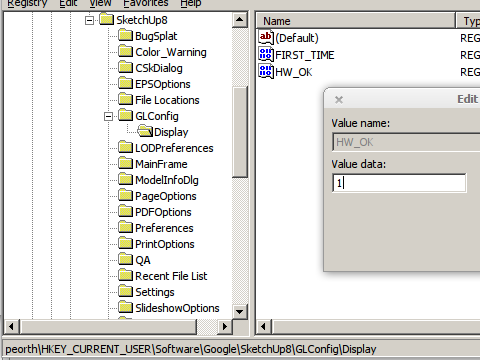Open the View menu
Viewport: 480px width, 360px height.
pyautogui.click(x=100, y=3)
